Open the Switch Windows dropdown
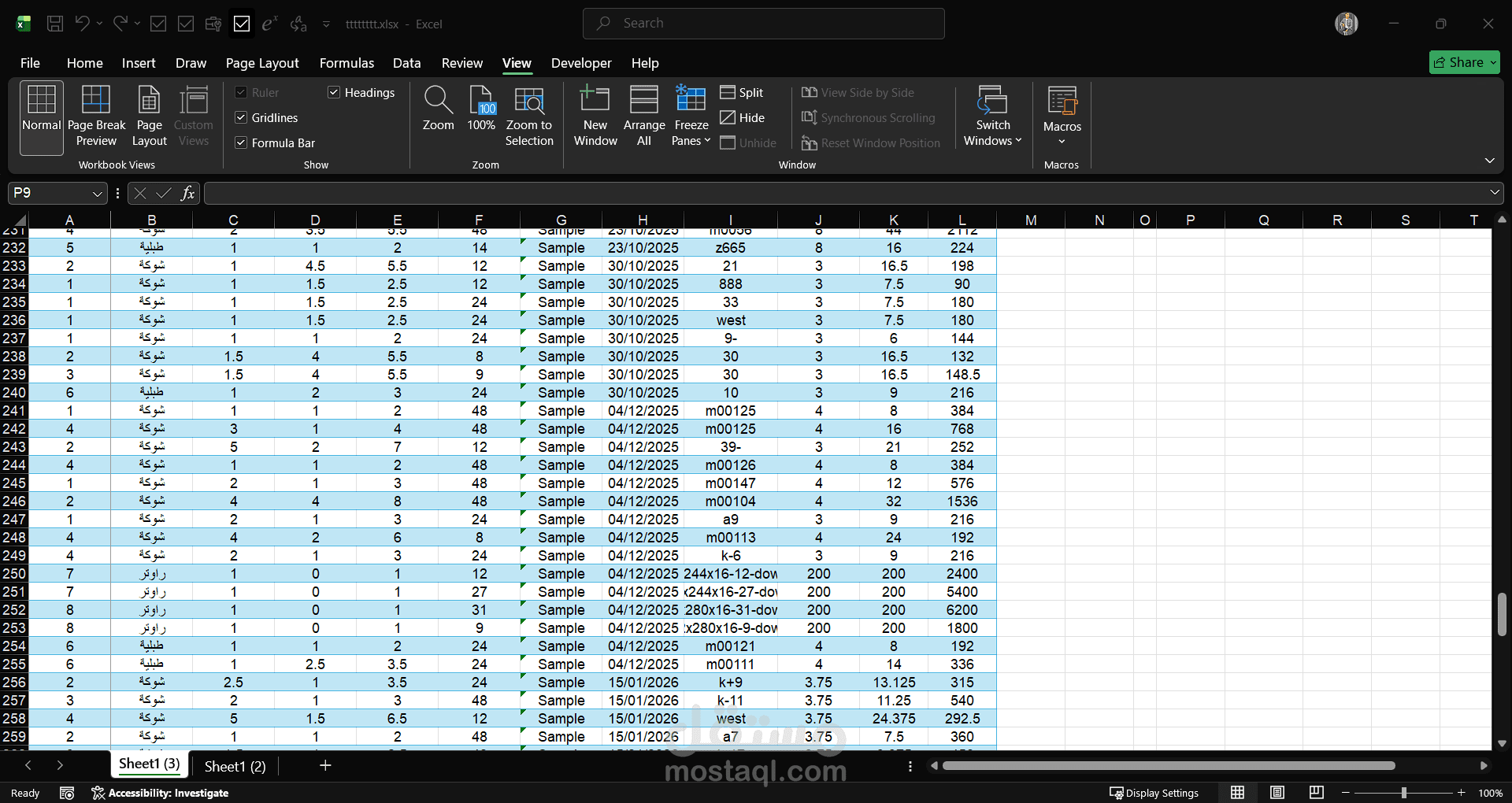This screenshot has height=803, width=1512. click(993, 141)
